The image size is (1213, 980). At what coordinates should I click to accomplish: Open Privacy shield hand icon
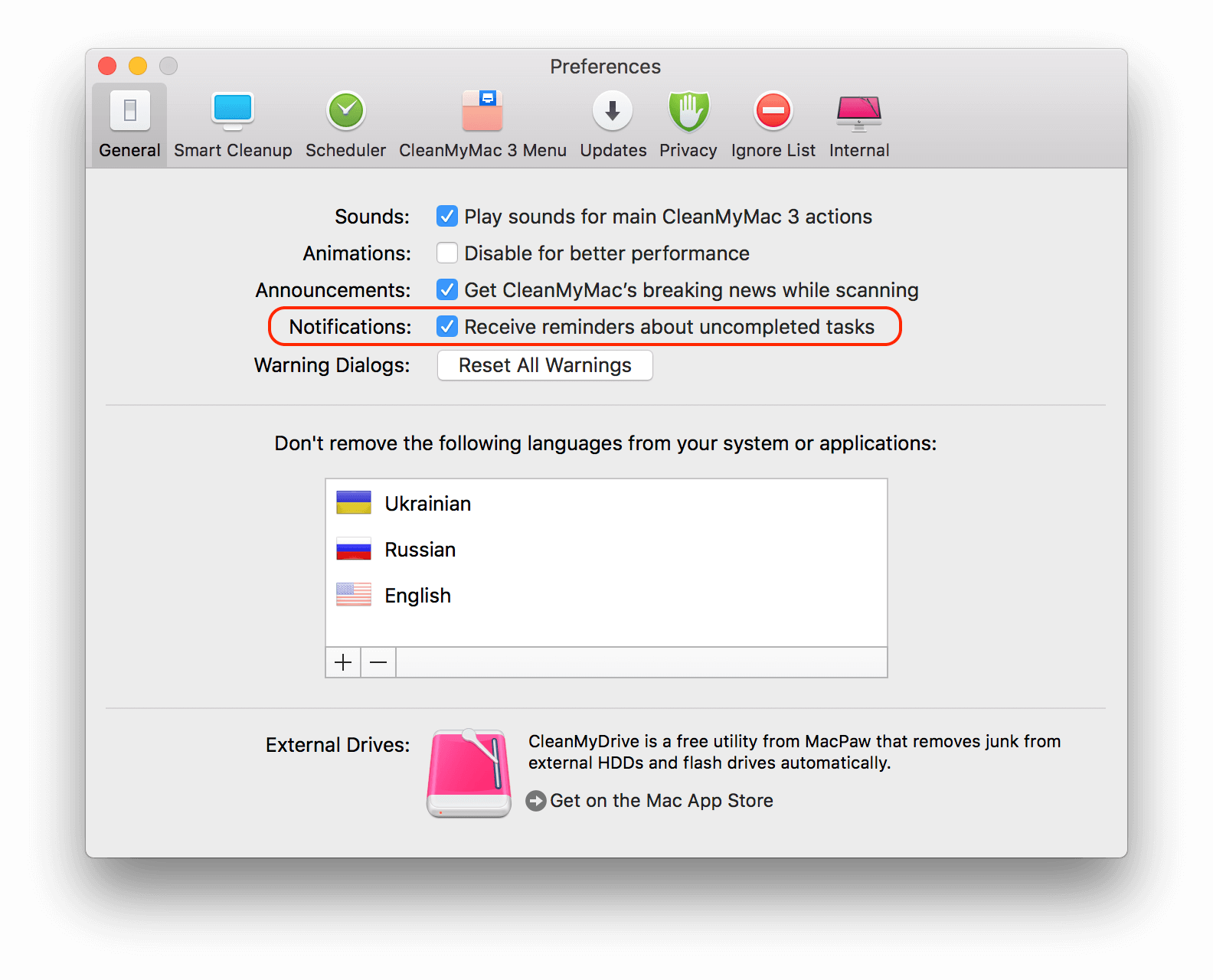pyautogui.click(x=688, y=112)
